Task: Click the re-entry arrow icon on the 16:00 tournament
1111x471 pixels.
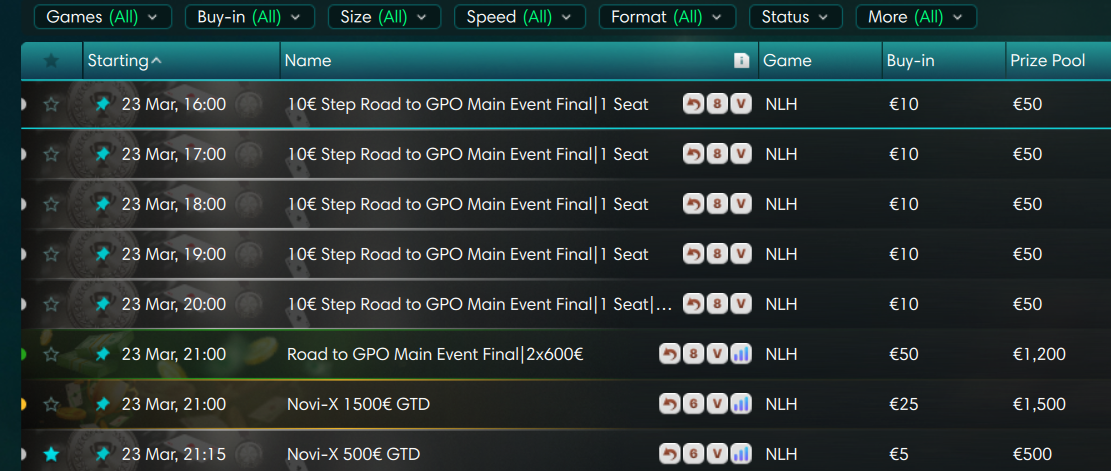Action: [x=693, y=104]
